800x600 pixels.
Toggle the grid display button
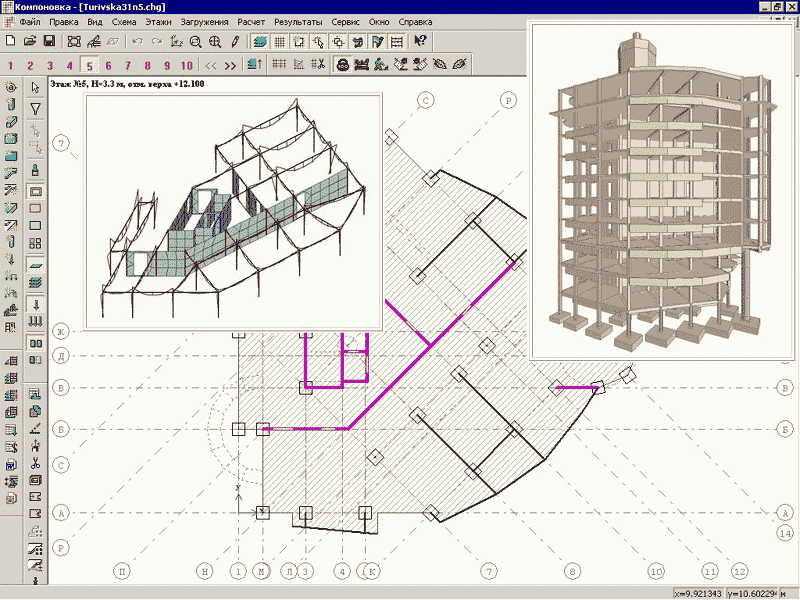click(281, 42)
